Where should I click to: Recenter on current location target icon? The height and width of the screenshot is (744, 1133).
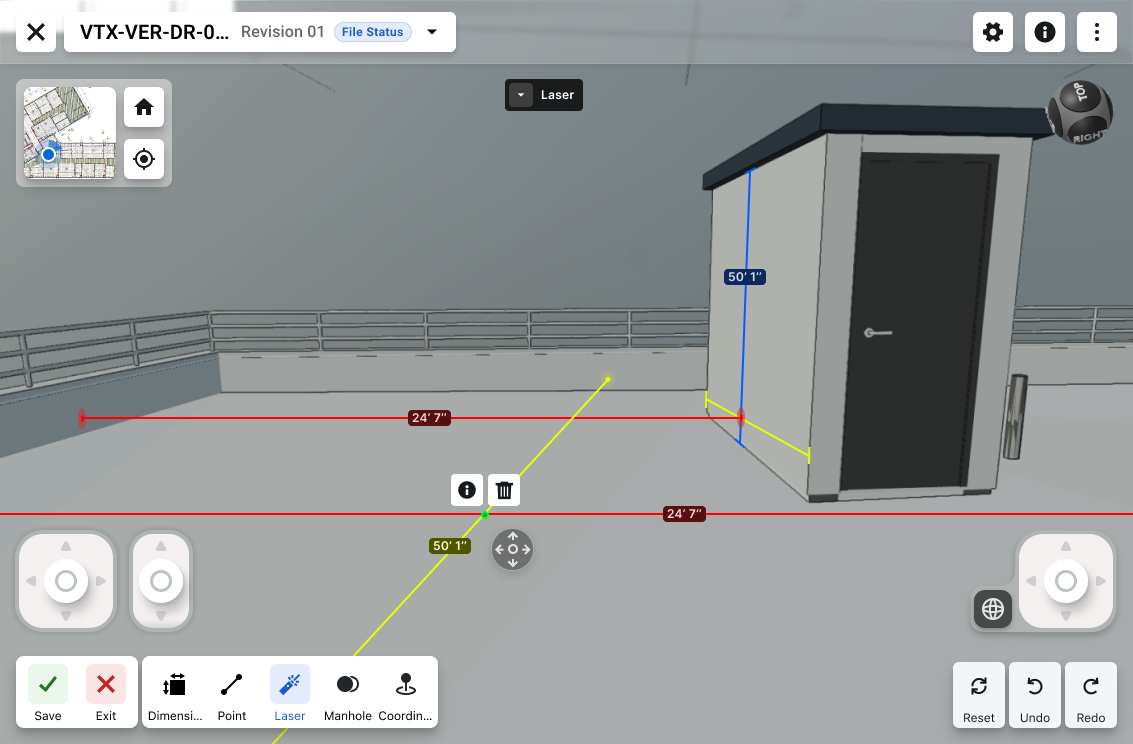144,159
